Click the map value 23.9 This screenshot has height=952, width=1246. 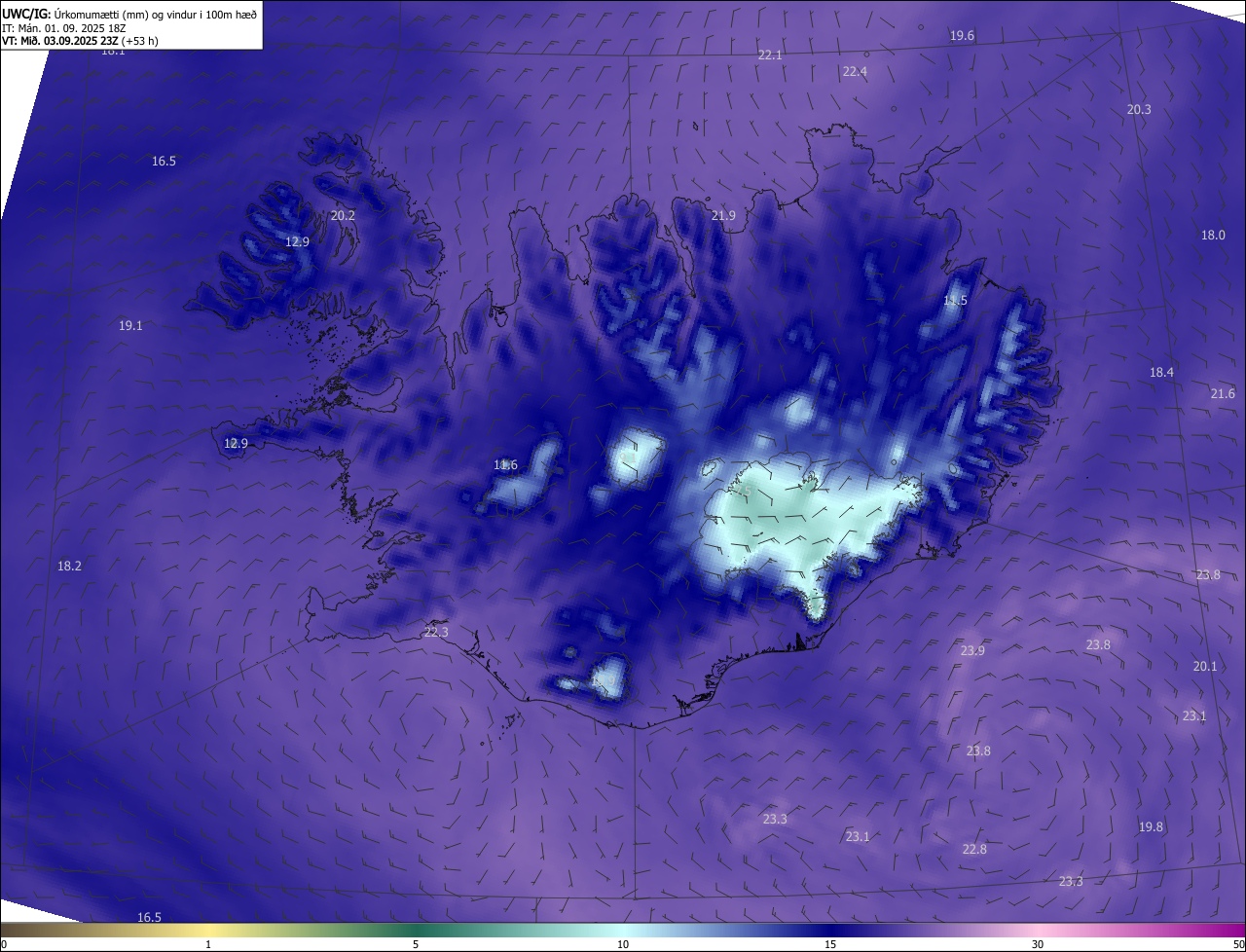[x=972, y=651]
